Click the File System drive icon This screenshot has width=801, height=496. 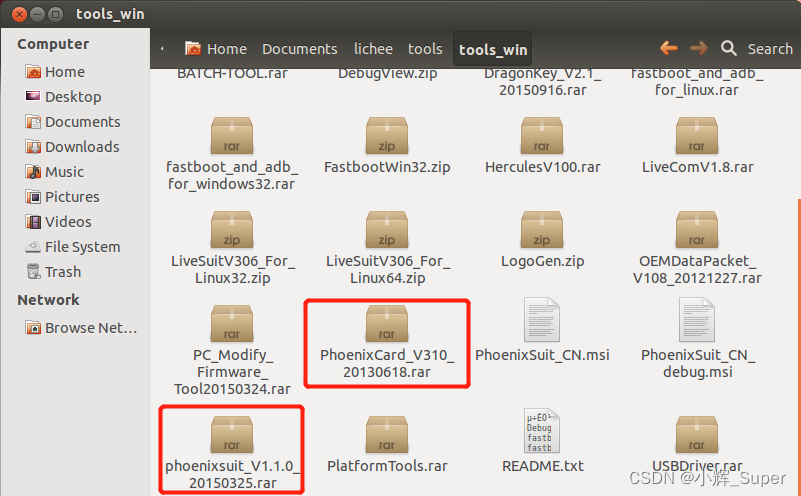coord(33,247)
